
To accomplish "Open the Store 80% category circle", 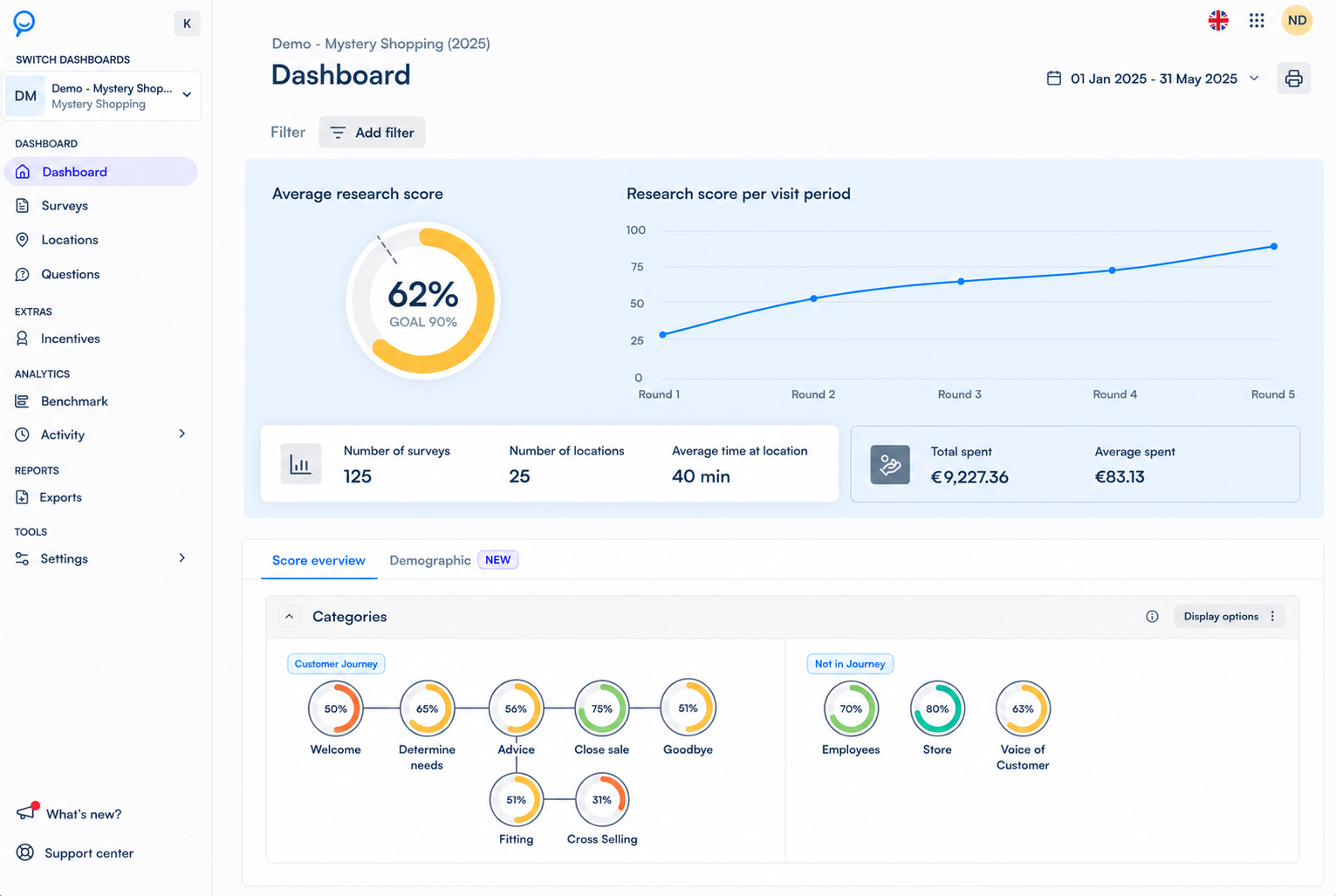I will coord(937,708).
